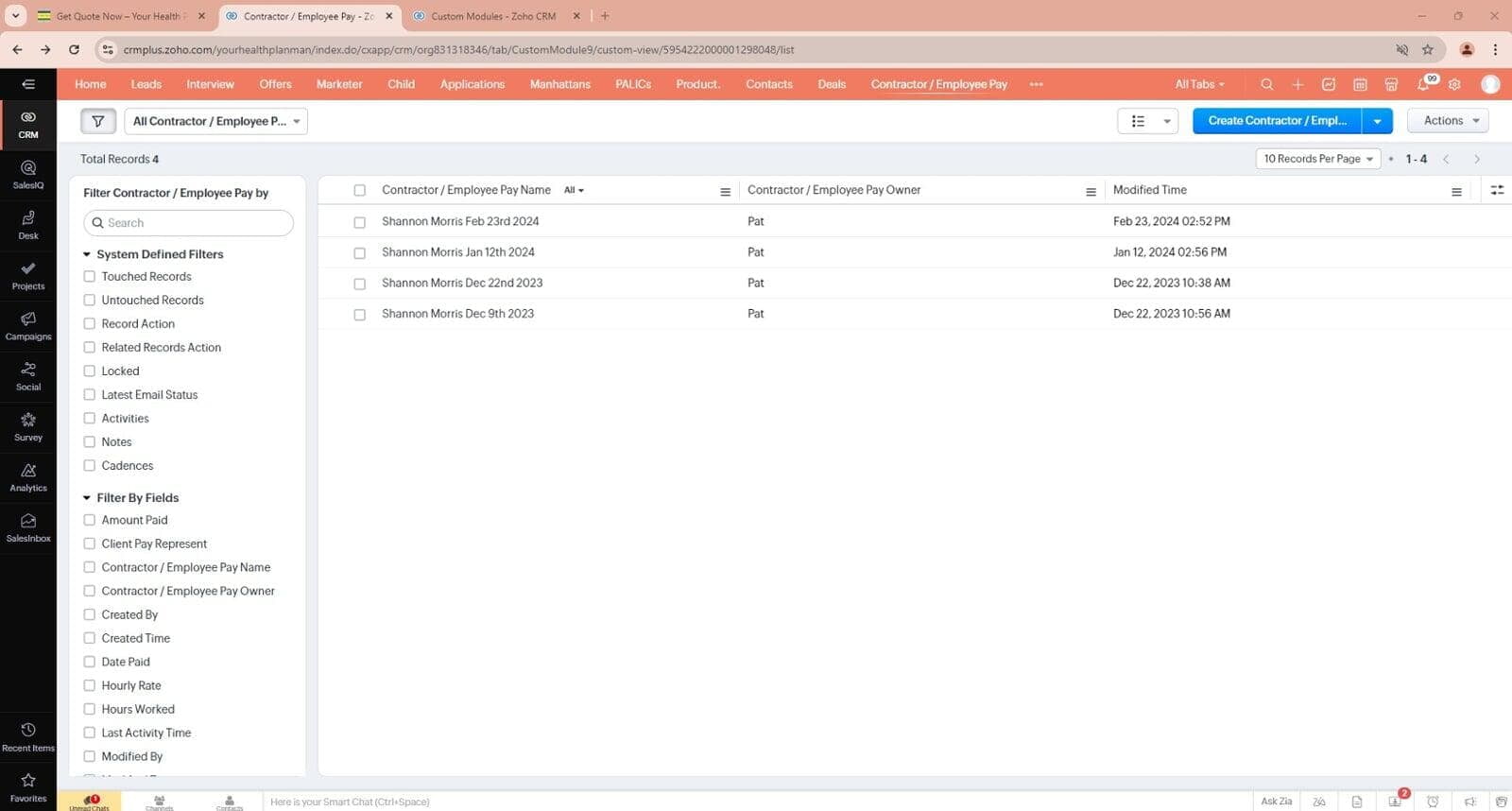This screenshot has width=1512, height=811.
Task: Open 10 Records Per Page dropdown
Action: [1318, 159]
